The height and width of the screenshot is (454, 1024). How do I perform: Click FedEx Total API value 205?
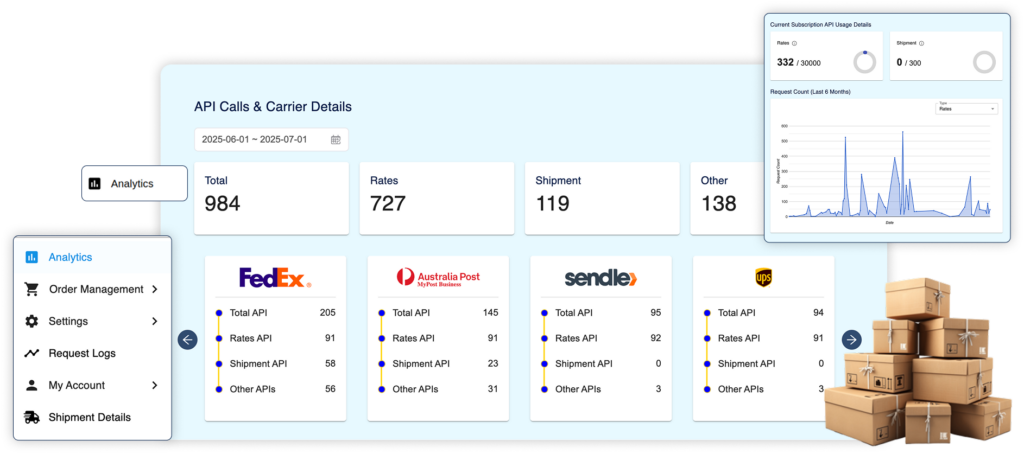coord(327,313)
